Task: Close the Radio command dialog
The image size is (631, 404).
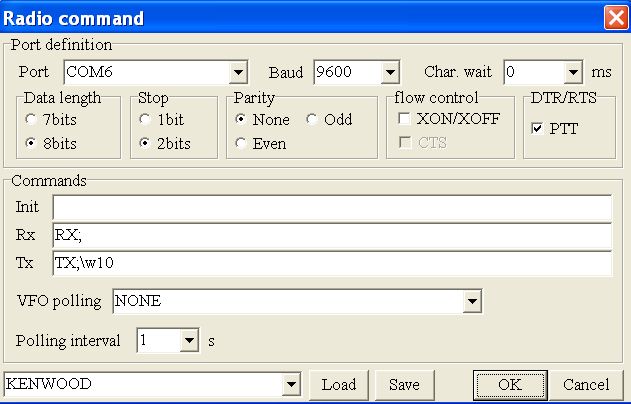Action: tap(615, 18)
